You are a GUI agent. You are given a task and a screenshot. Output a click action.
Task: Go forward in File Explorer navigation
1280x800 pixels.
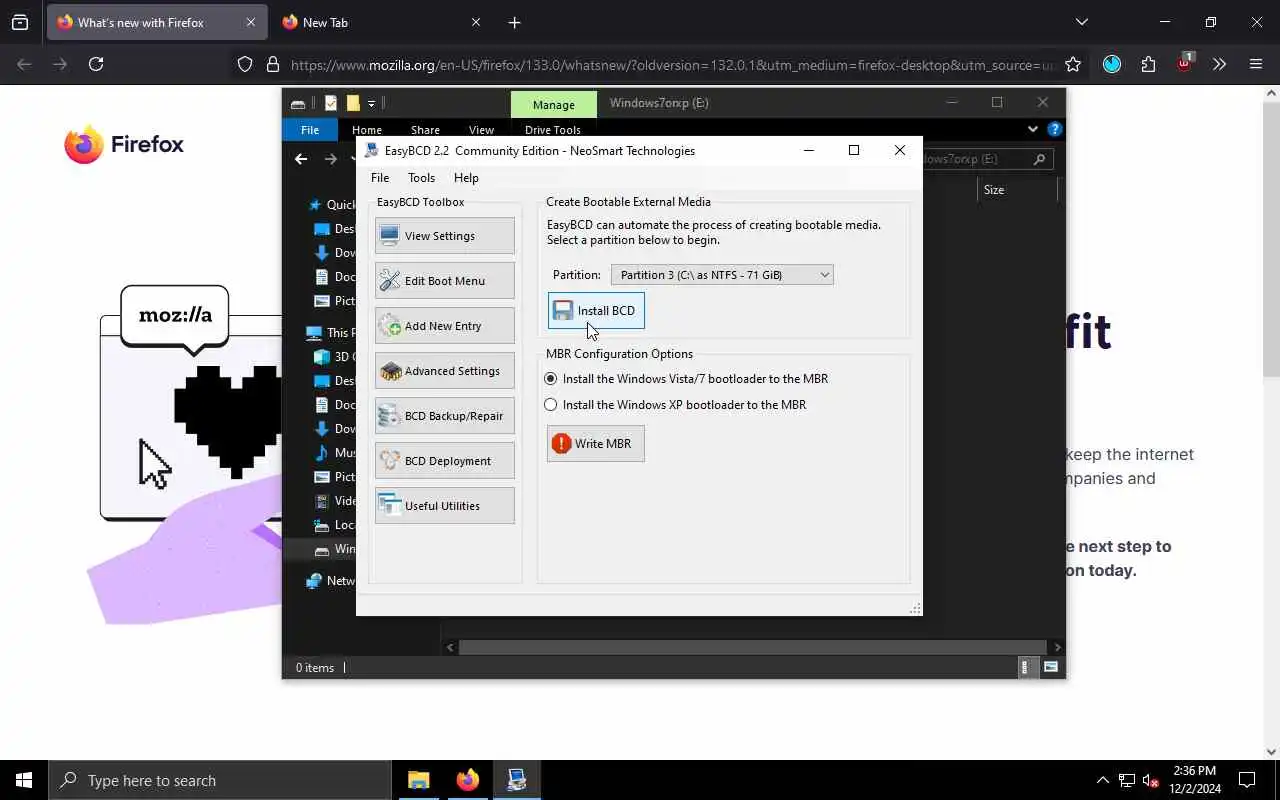pyautogui.click(x=330, y=159)
